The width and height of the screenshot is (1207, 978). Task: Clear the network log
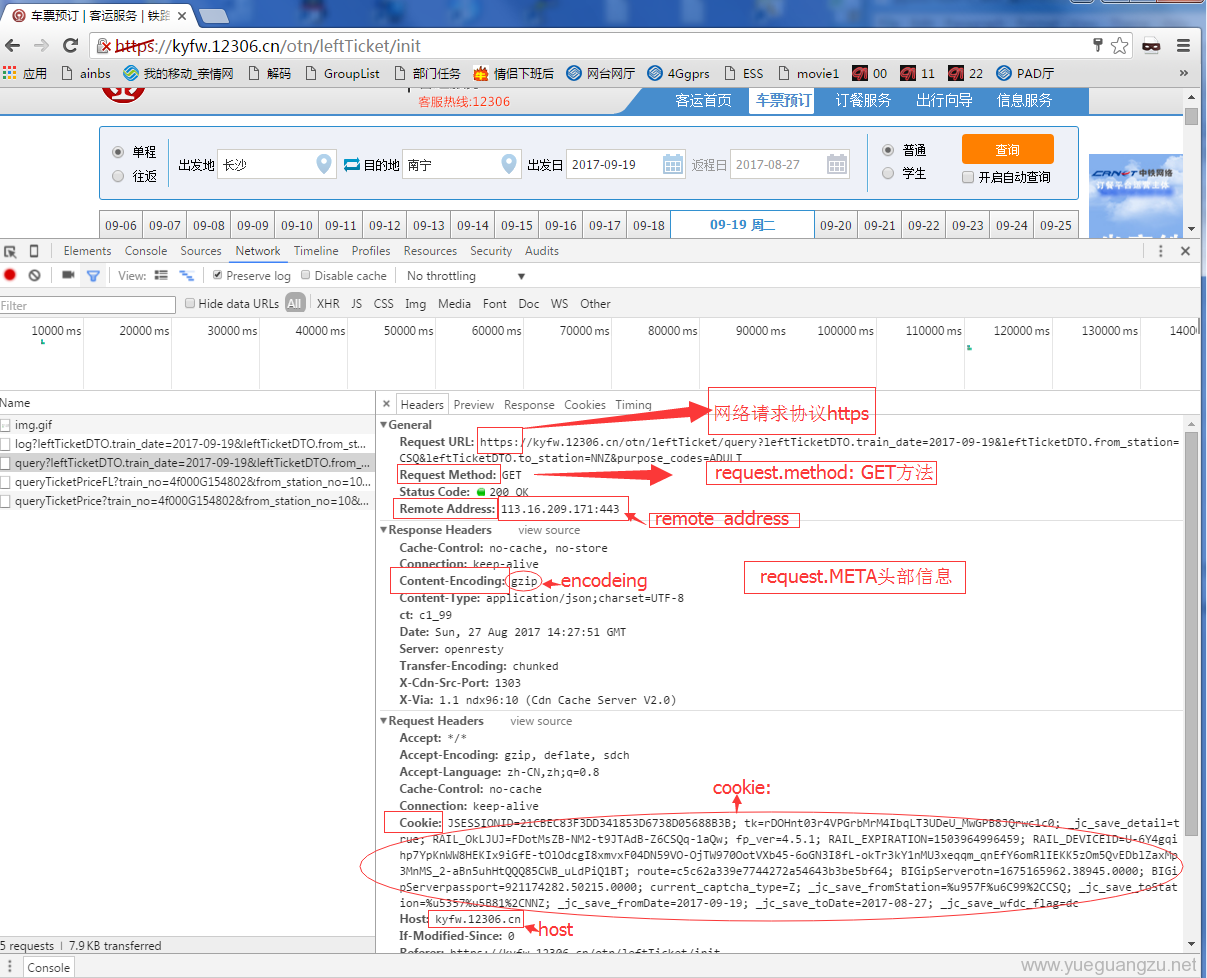tap(34, 275)
